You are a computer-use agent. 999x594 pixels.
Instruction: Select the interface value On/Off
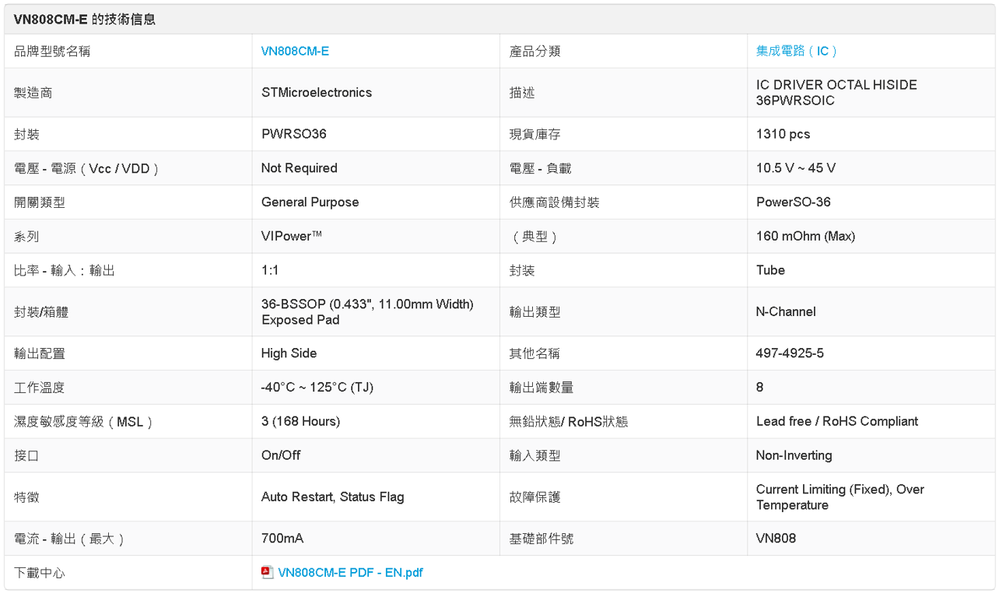pyautogui.click(x=281, y=455)
